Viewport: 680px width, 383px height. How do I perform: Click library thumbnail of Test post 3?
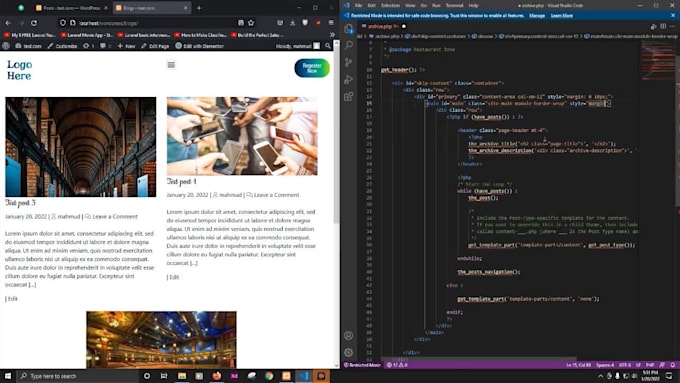pos(81,147)
